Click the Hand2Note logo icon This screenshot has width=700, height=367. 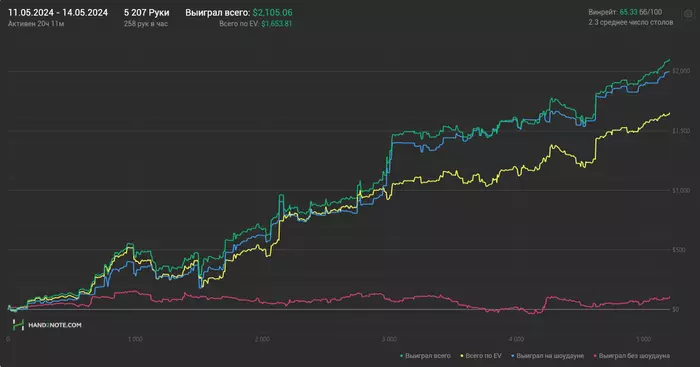tap(18, 325)
